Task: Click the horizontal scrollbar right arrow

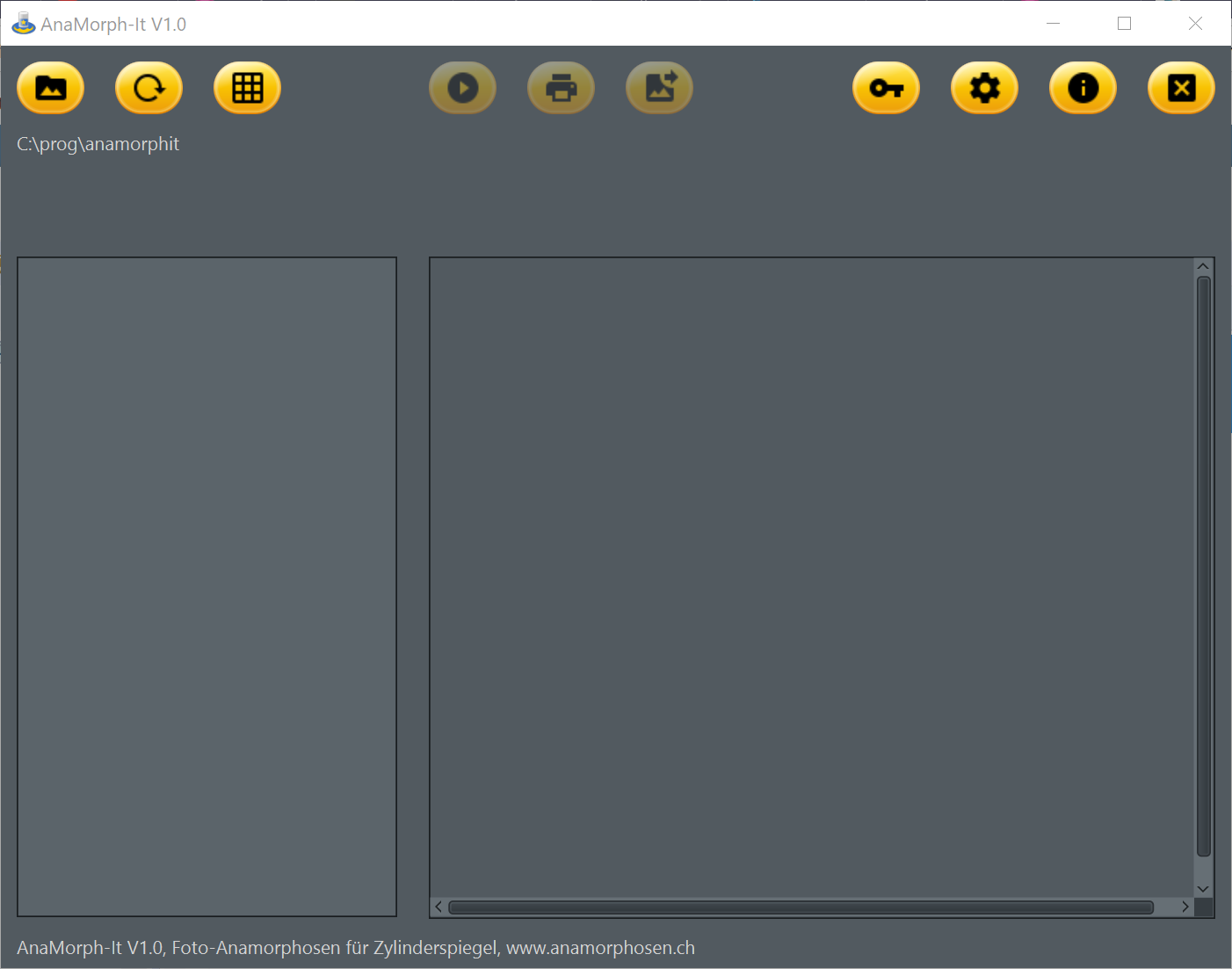Action: pos(1185,907)
